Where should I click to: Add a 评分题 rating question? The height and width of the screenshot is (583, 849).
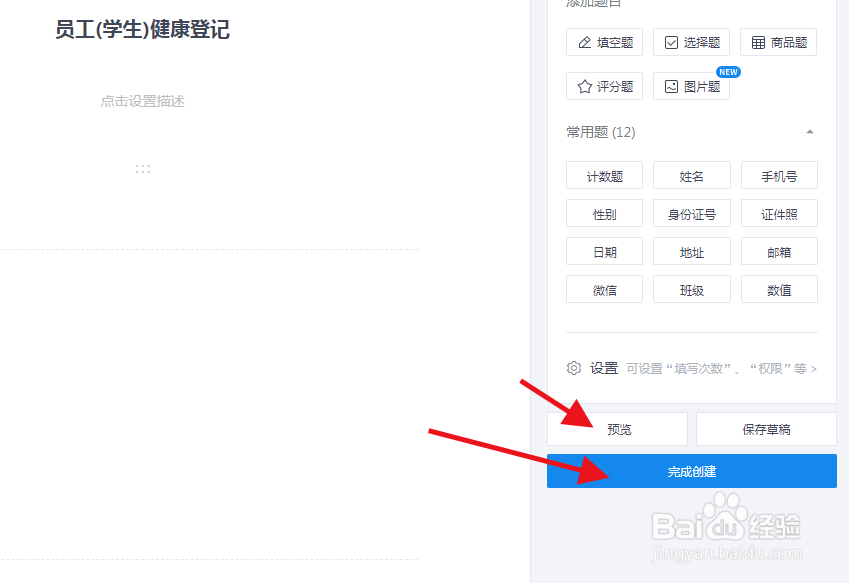point(604,86)
